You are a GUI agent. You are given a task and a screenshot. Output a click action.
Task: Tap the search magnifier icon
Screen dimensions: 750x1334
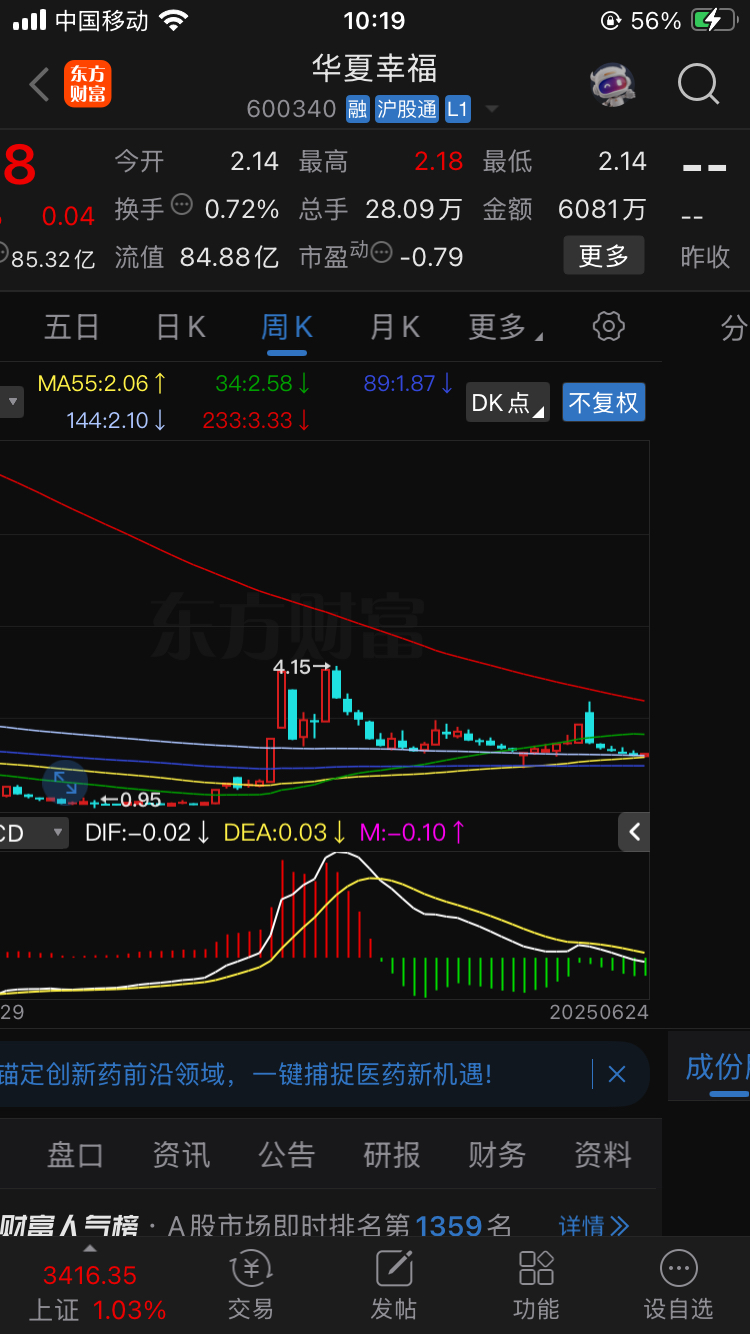[x=698, y=85]
